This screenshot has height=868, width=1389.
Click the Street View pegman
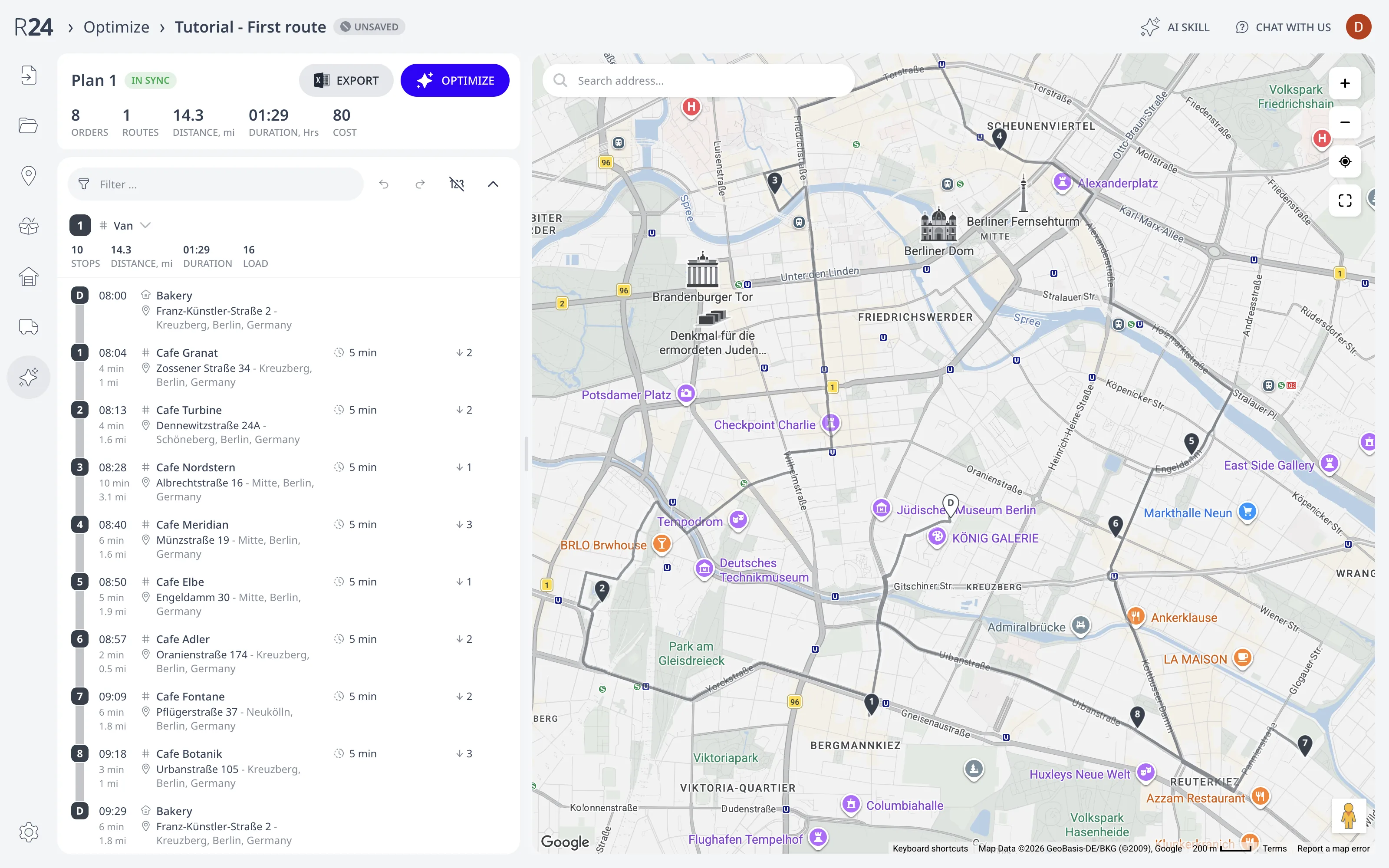(x=1348, y=815)
